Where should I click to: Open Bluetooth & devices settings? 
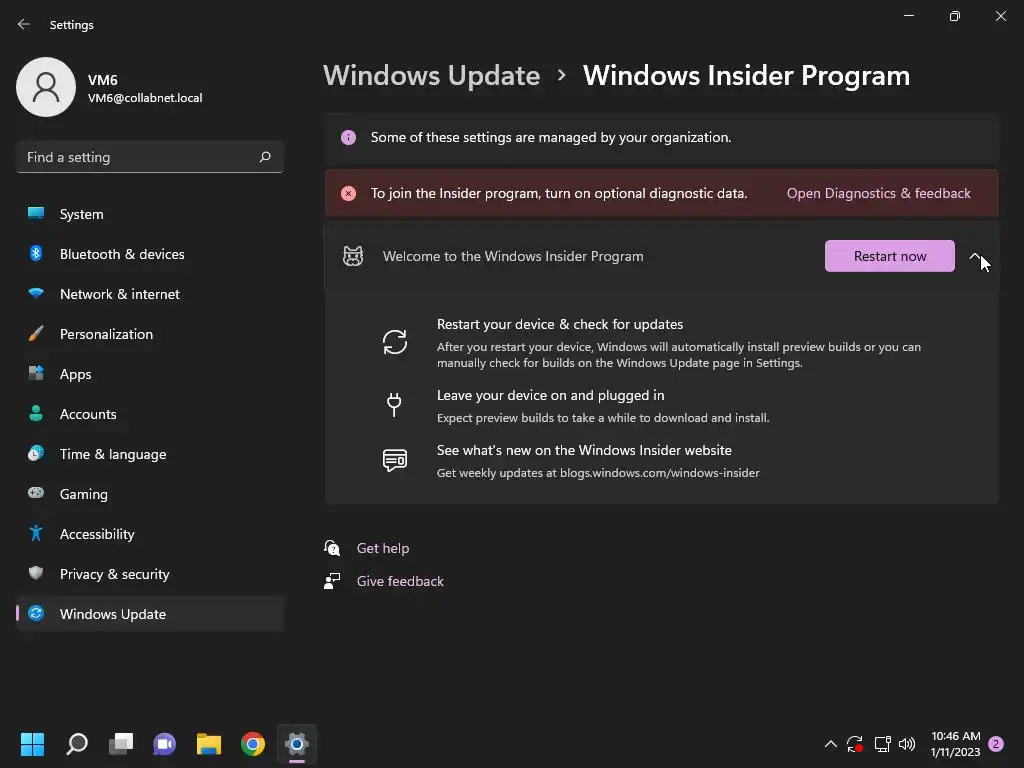[x=150, y=254]
